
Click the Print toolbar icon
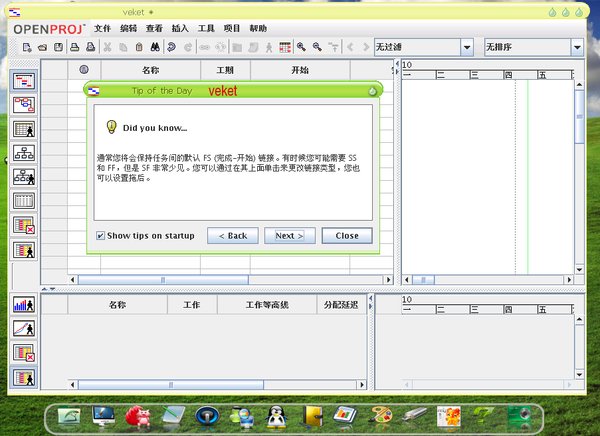(x=75, y=47)
